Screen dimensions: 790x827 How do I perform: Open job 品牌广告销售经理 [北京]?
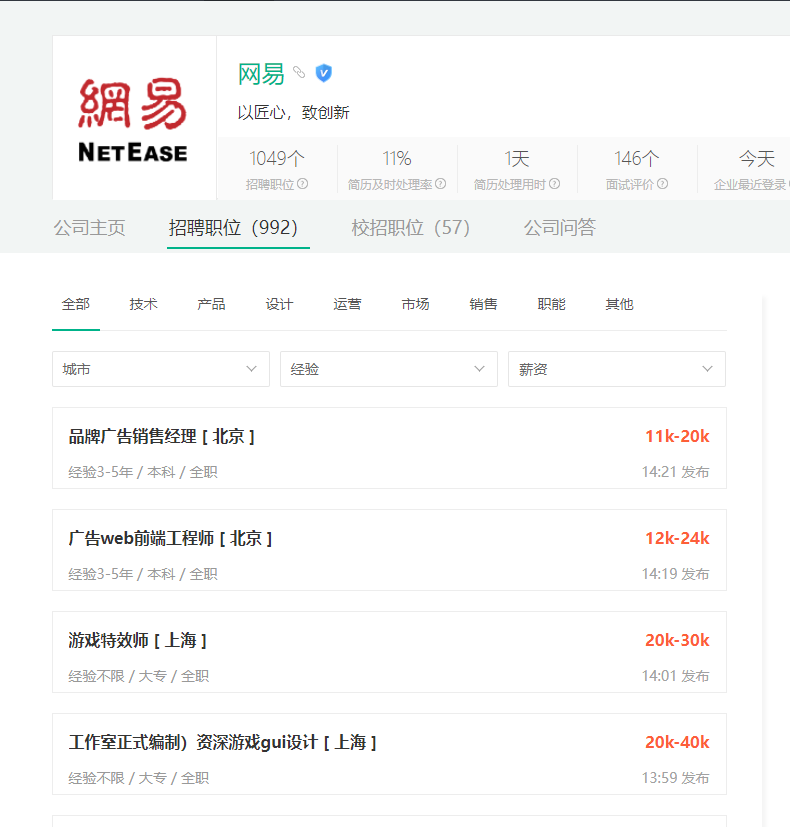tap(161, 437)
